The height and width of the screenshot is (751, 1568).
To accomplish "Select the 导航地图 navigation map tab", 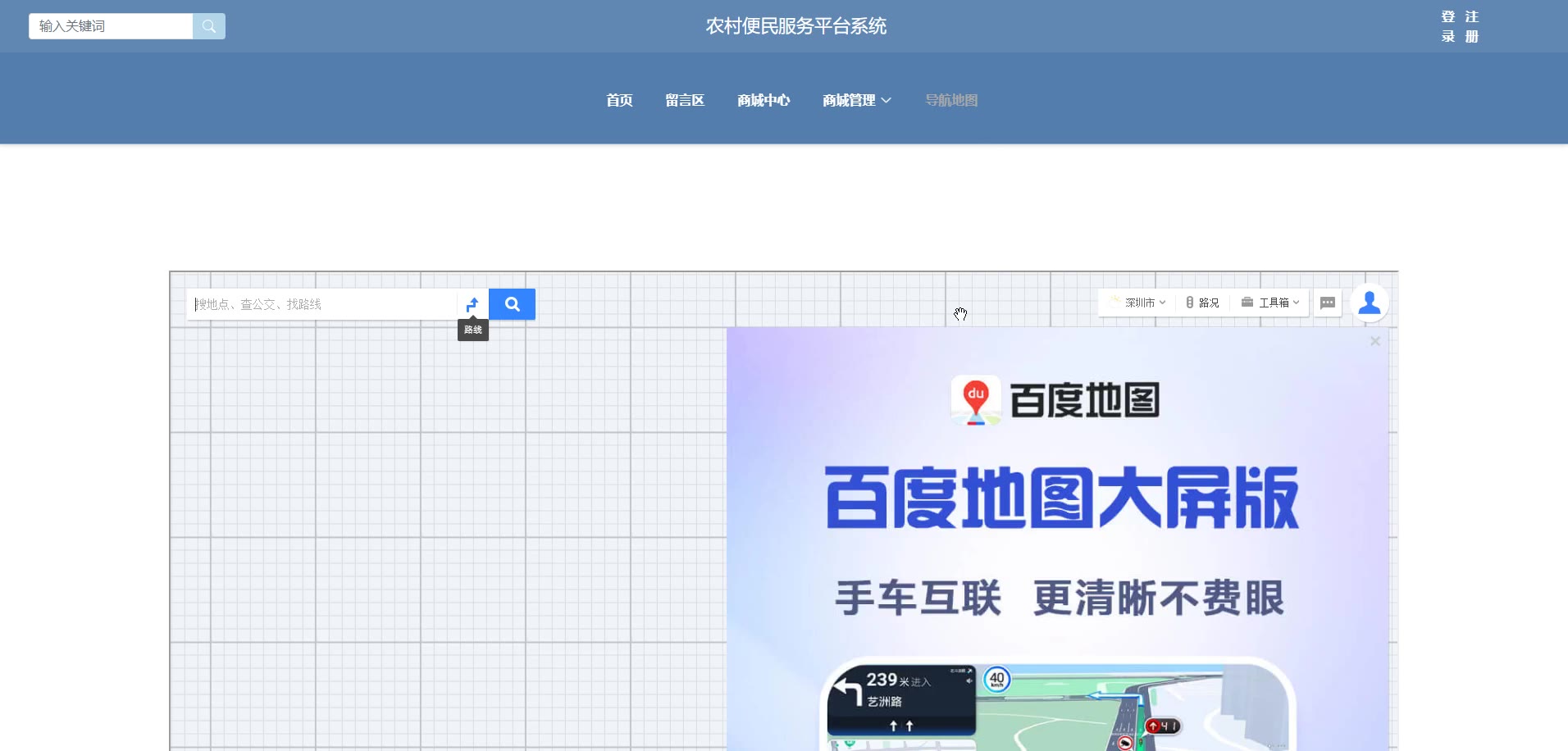I will (x=951, y=100).
